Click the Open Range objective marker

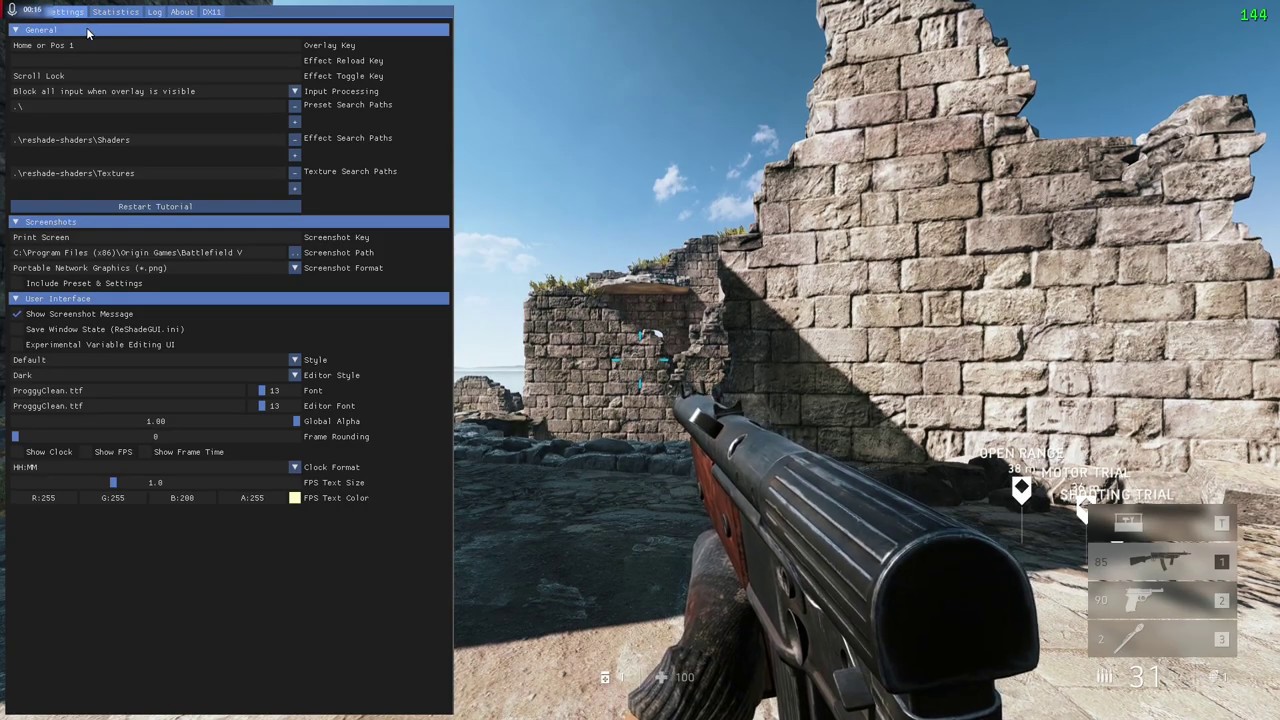click(x=1021, y=490)
